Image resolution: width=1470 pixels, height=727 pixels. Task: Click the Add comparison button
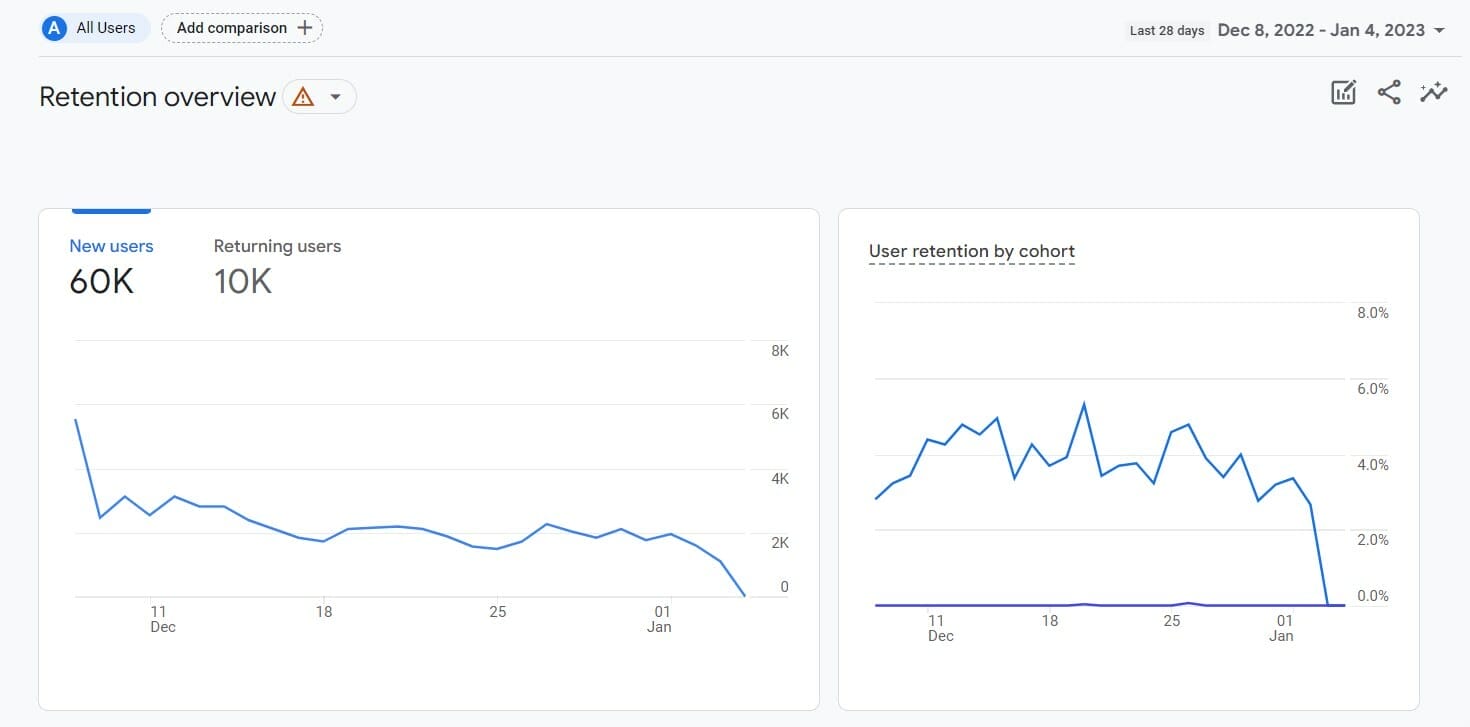pyautogui.click(x=241, y=27)
